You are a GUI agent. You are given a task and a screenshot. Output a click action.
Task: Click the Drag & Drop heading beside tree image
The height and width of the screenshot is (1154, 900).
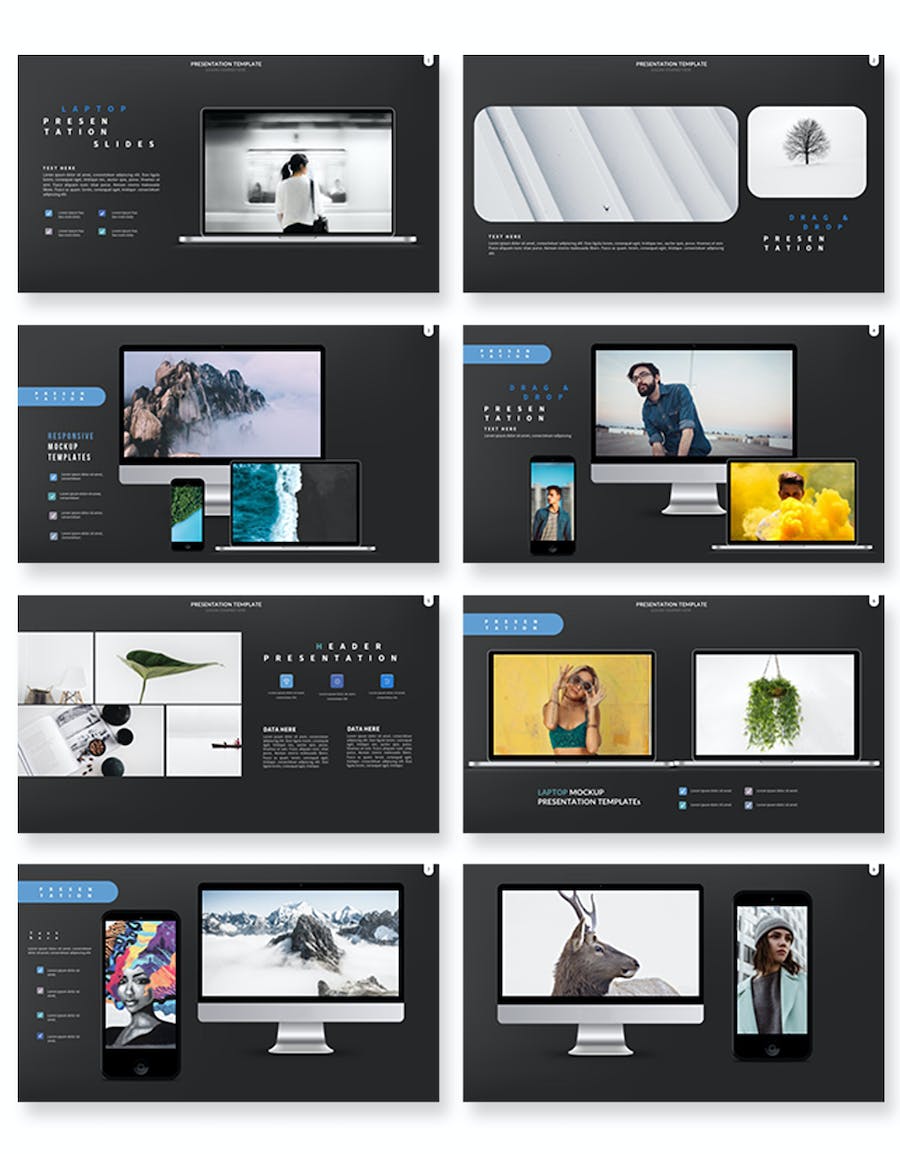(x=818, y=222)
